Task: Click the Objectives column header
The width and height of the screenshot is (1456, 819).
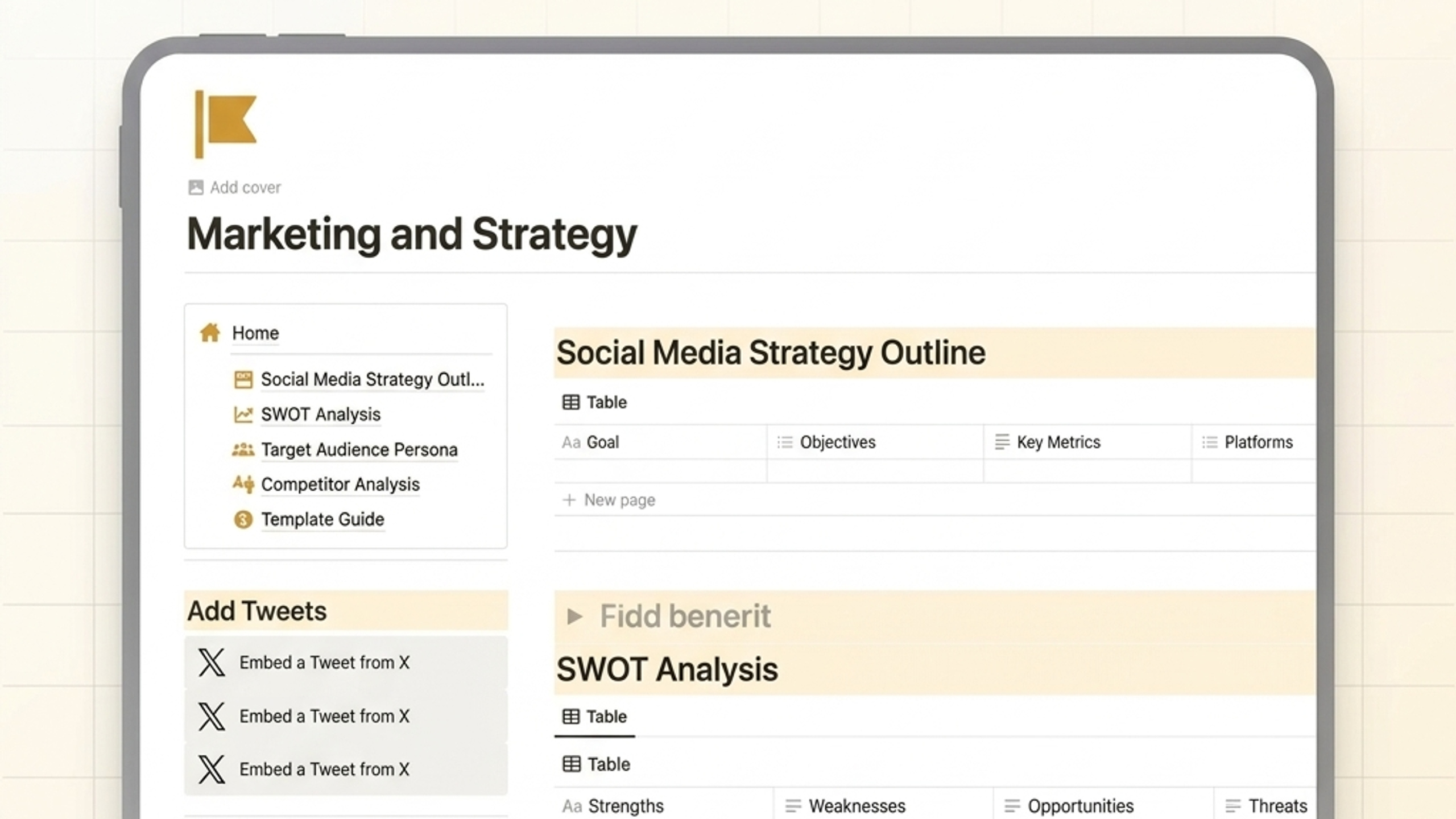Action: click(875, 442)
